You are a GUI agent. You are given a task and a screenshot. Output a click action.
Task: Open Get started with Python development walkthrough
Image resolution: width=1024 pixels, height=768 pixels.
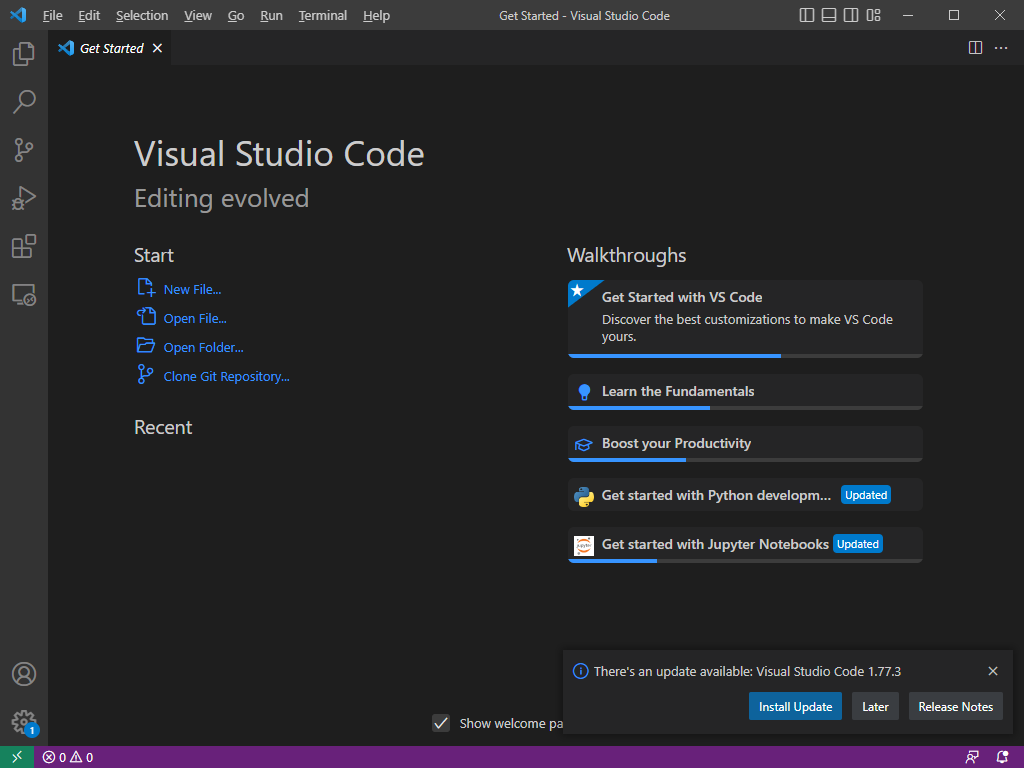[x=745, y=495]
